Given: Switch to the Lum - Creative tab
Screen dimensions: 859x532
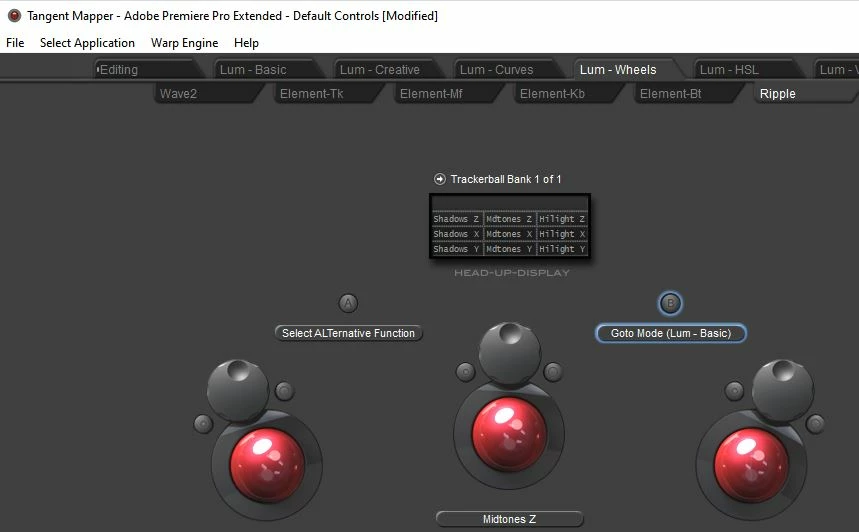Looking at the screenshot, I should coord(387,70).
